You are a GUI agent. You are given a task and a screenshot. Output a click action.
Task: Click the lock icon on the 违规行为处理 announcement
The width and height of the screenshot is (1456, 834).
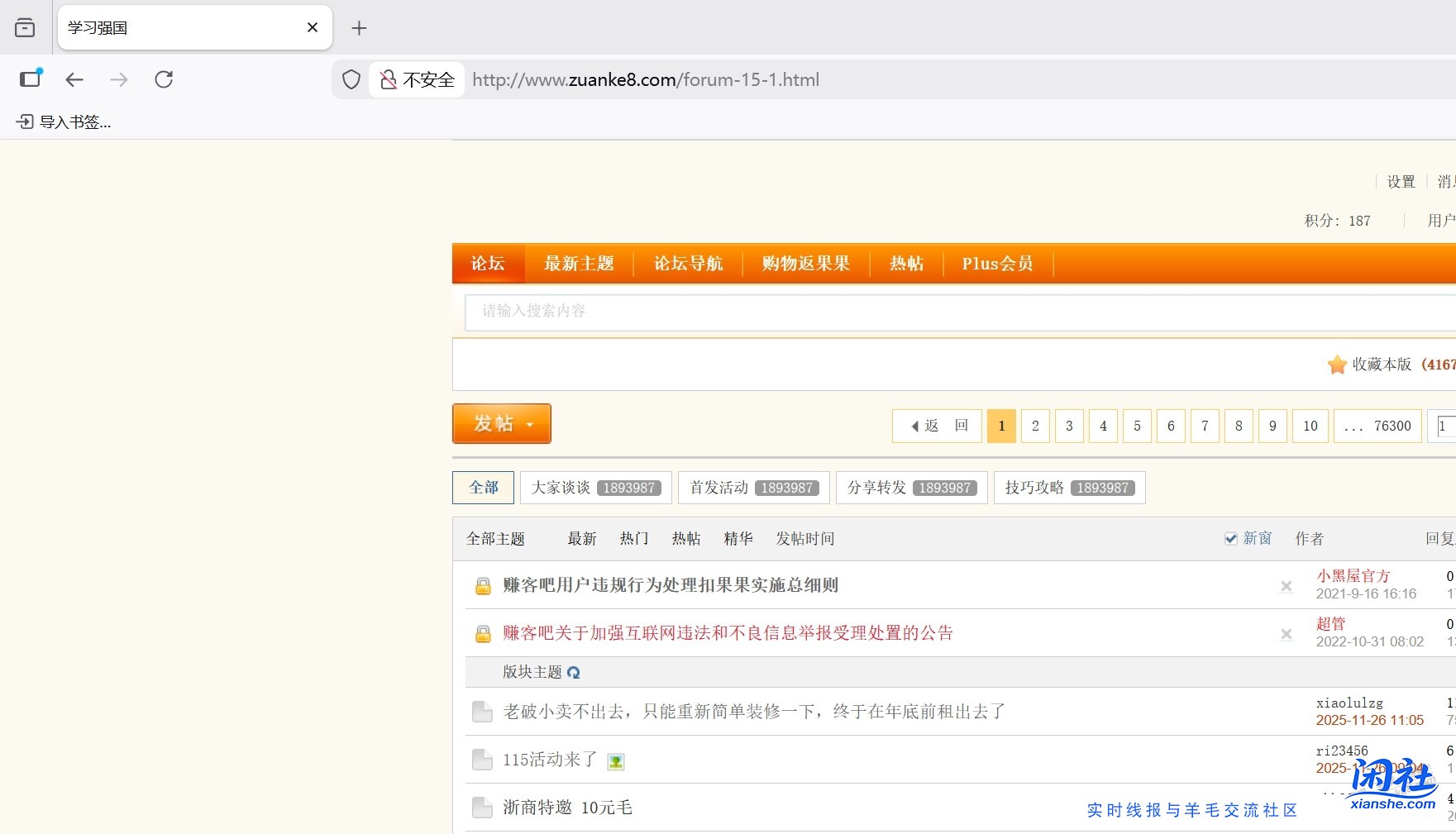click(x=483, y=585)
